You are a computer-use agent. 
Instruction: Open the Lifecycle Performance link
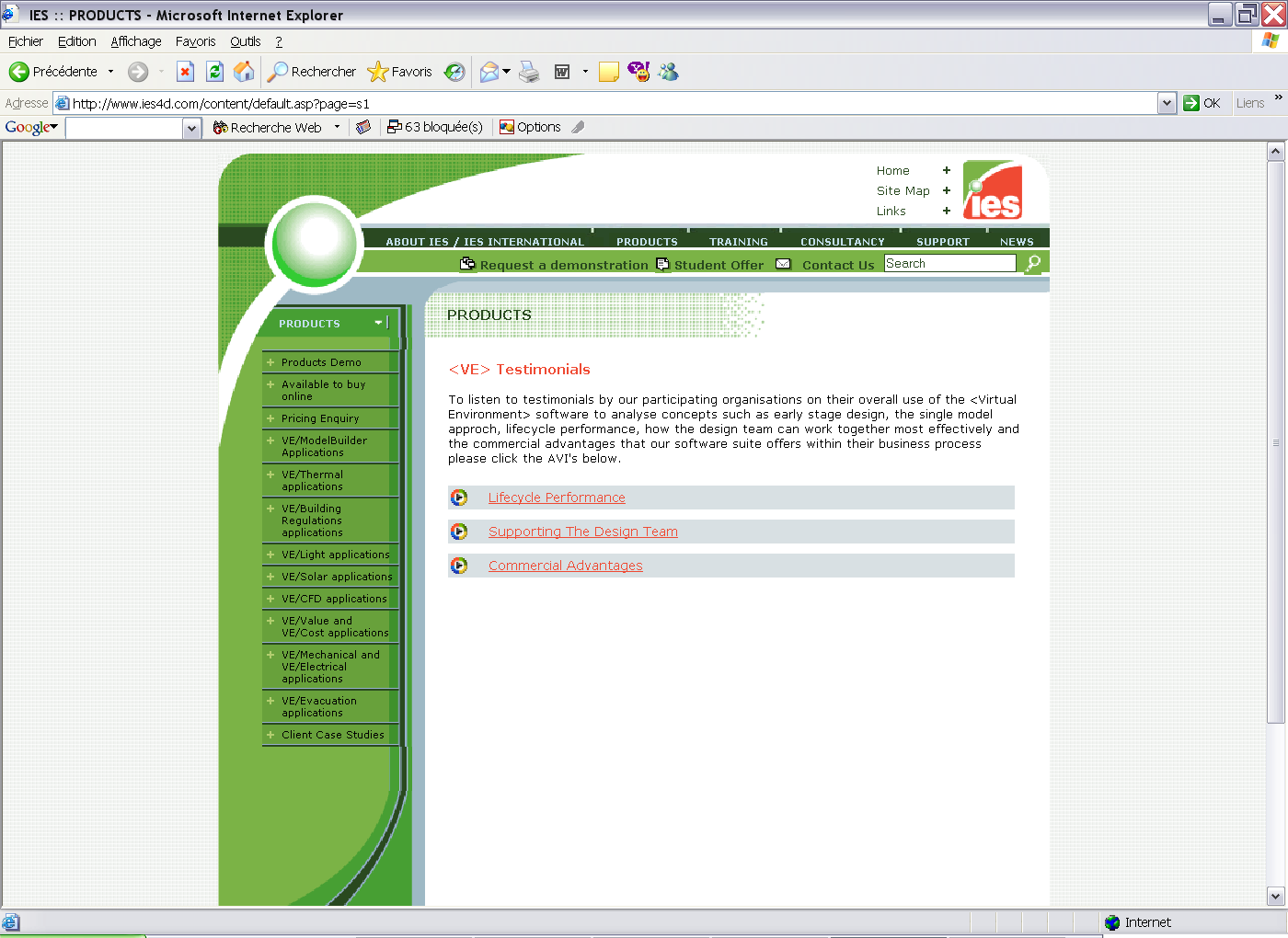click(557, 498)
